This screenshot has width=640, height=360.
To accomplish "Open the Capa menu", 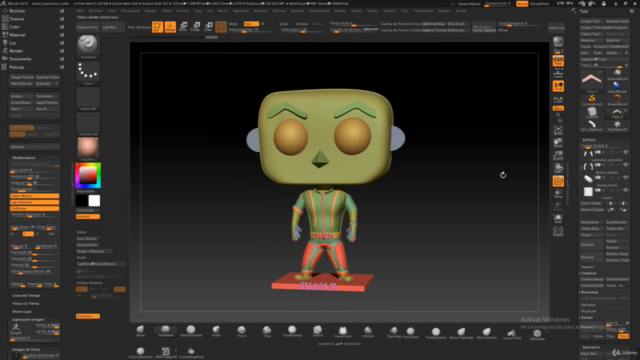I will coord(198,11).
